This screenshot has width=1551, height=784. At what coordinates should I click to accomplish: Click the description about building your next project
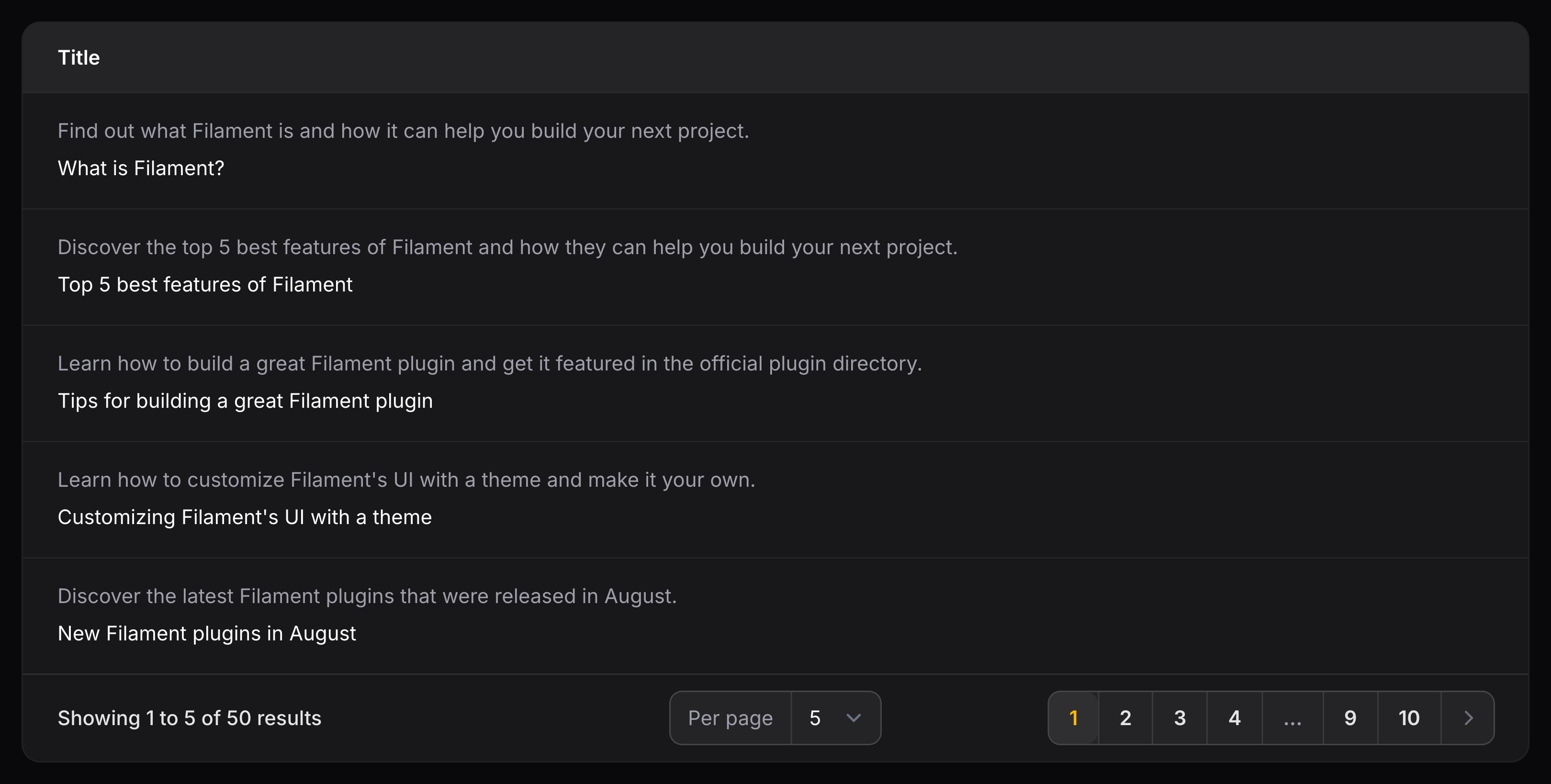(x=404, y=131)
